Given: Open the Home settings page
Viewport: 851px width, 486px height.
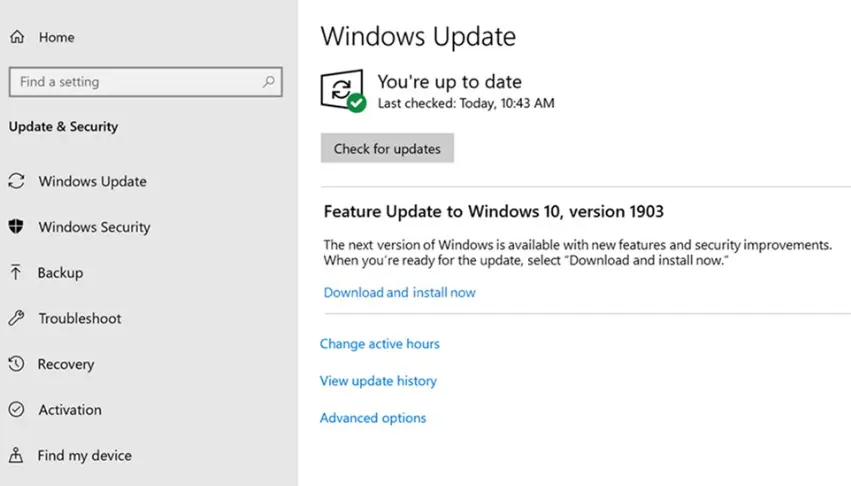Looking at the screenshot, I should tap(56, 37).
